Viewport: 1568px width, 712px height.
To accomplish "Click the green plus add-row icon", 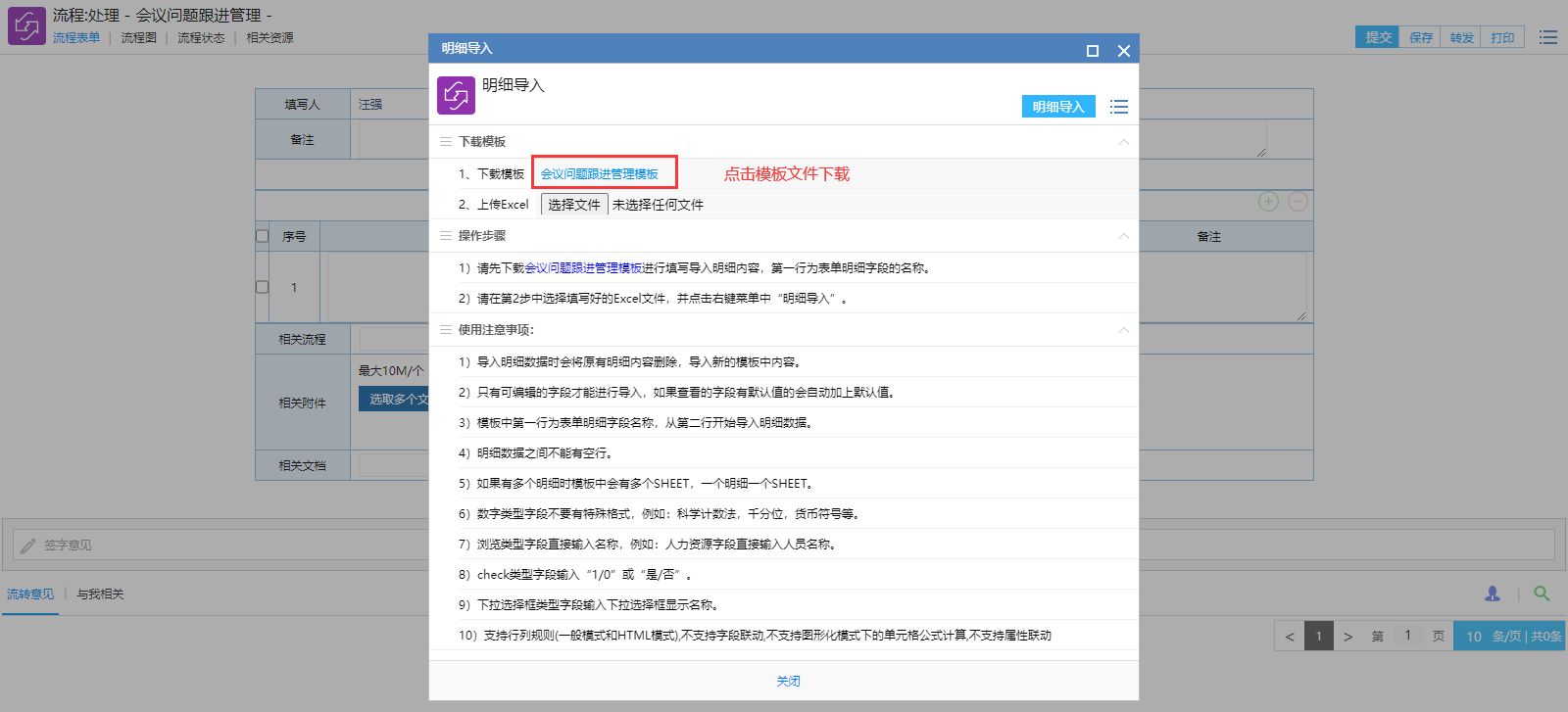I will (x=1268, y=202).
